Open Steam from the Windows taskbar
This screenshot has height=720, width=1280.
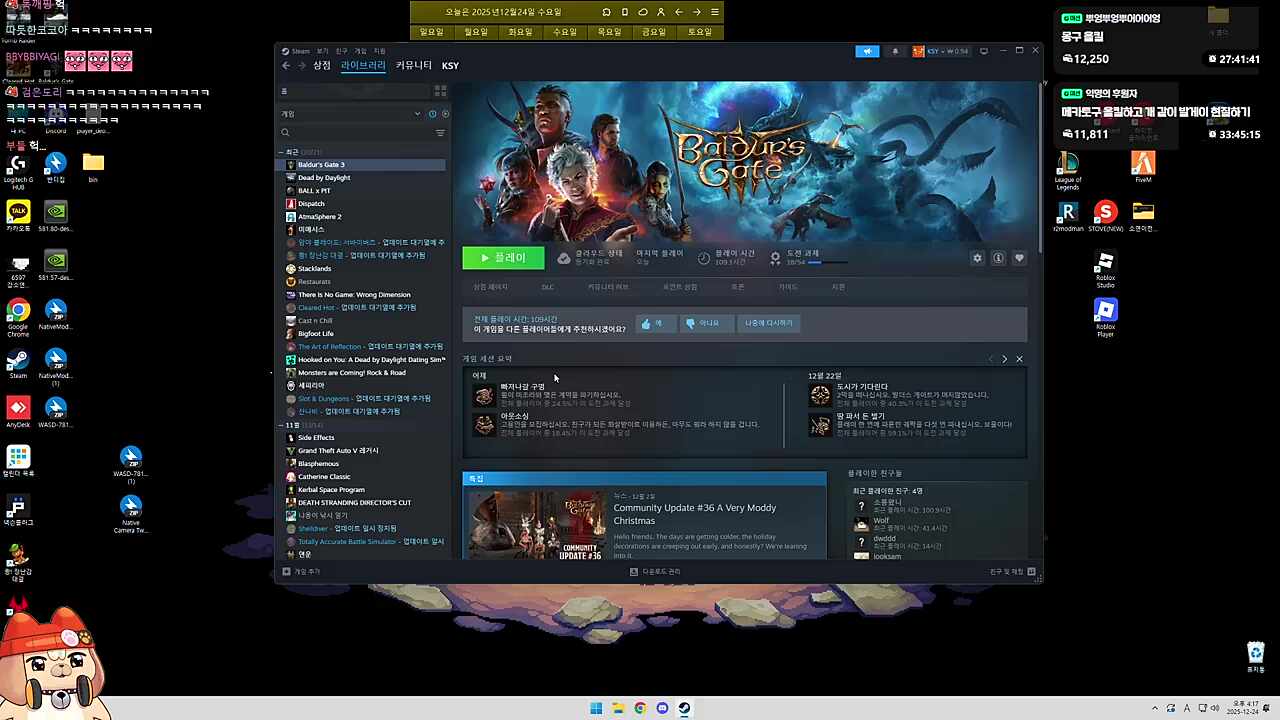click(684, 709)
